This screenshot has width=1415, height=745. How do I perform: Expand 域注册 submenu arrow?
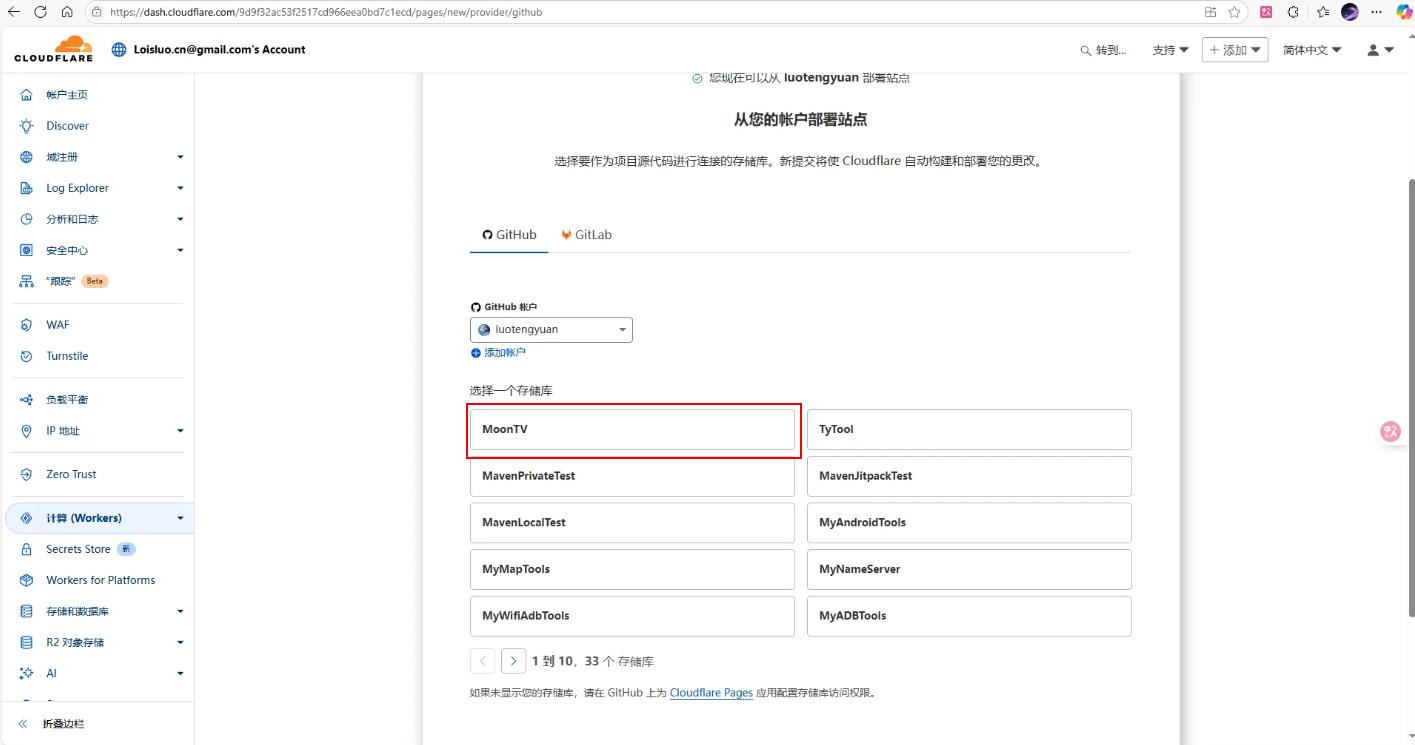tap(180, 157)
